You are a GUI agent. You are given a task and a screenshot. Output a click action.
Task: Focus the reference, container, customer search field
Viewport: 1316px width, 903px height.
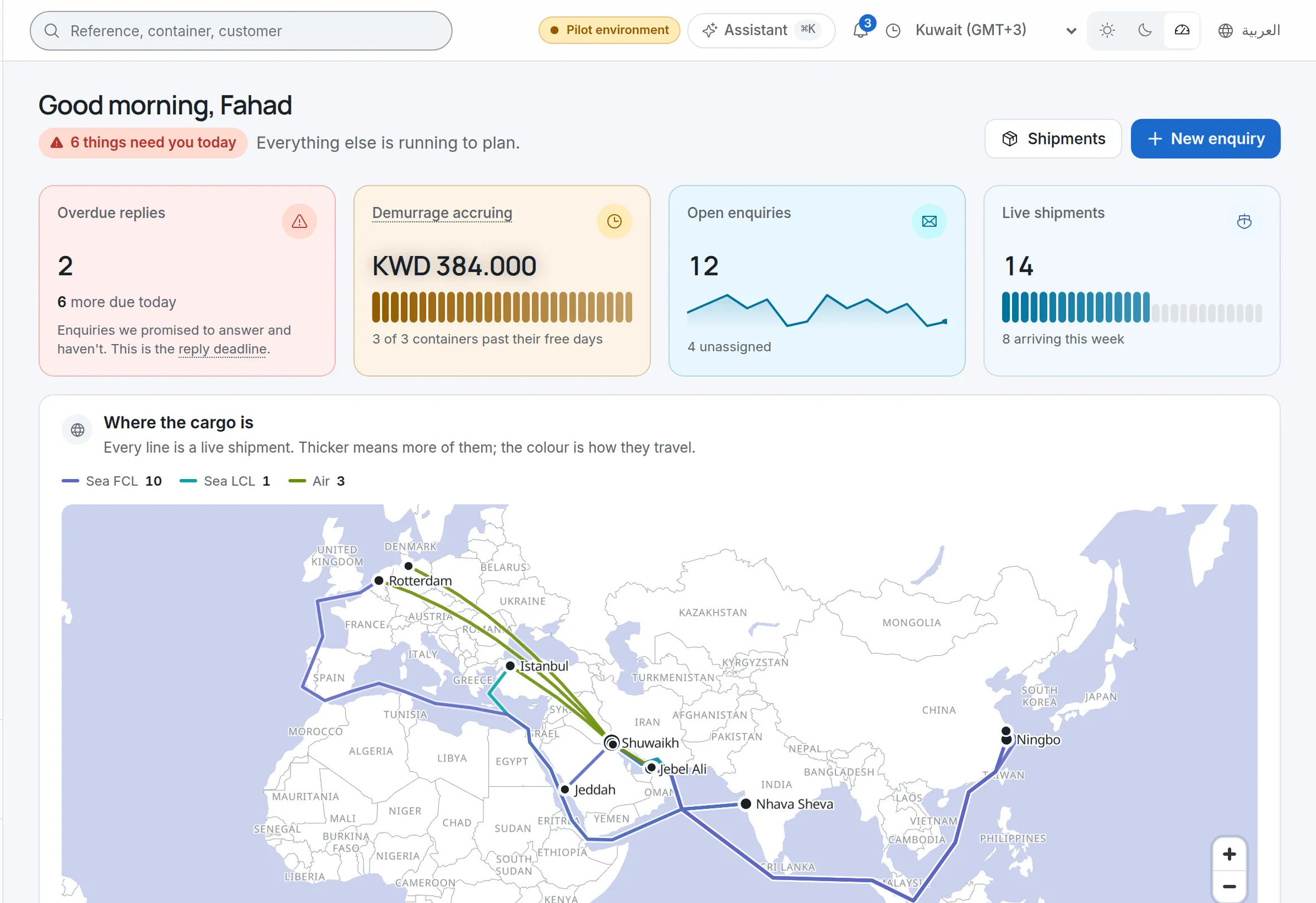[x=241, y=31]
